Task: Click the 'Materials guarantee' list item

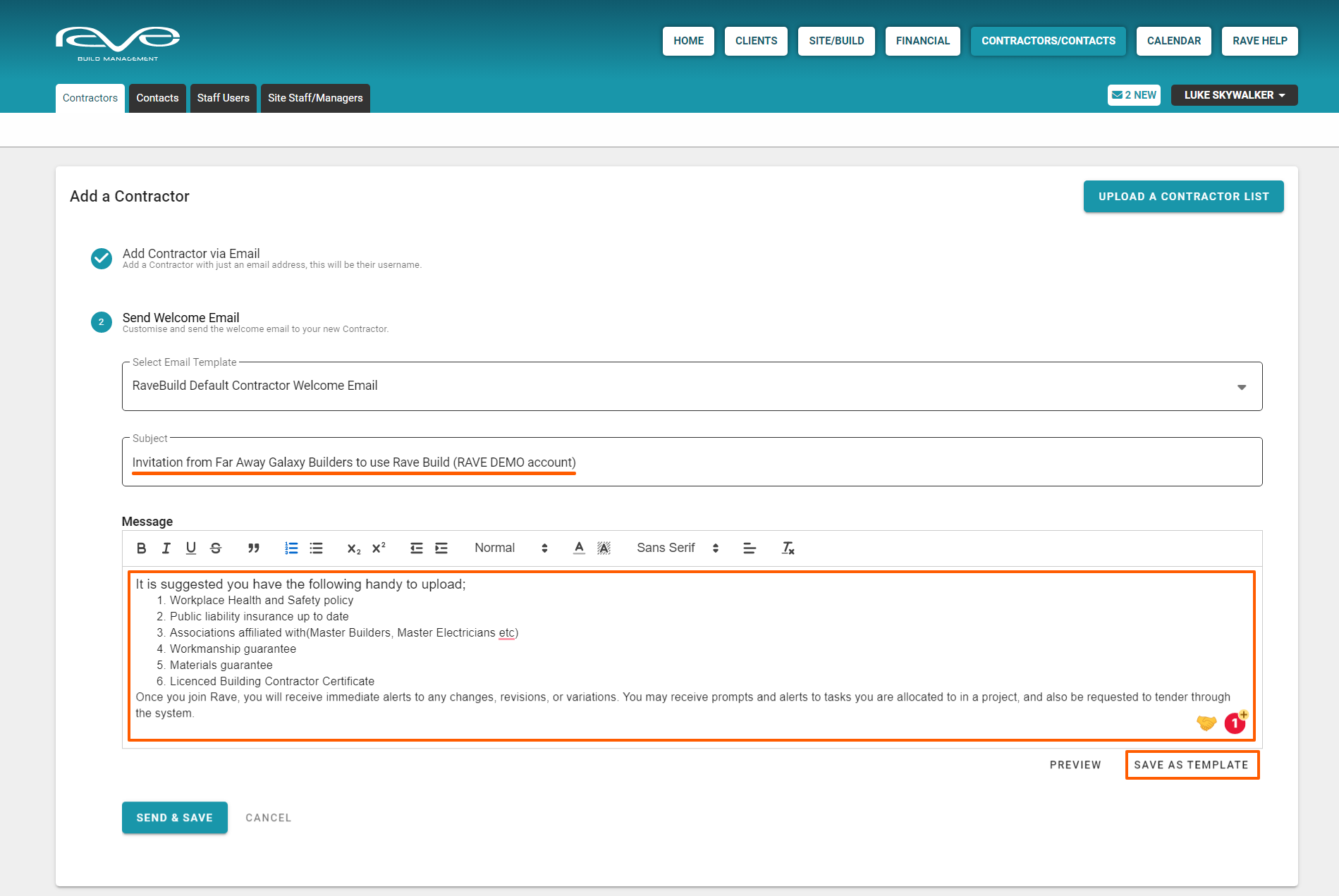Action: click(x=221, y=665)
